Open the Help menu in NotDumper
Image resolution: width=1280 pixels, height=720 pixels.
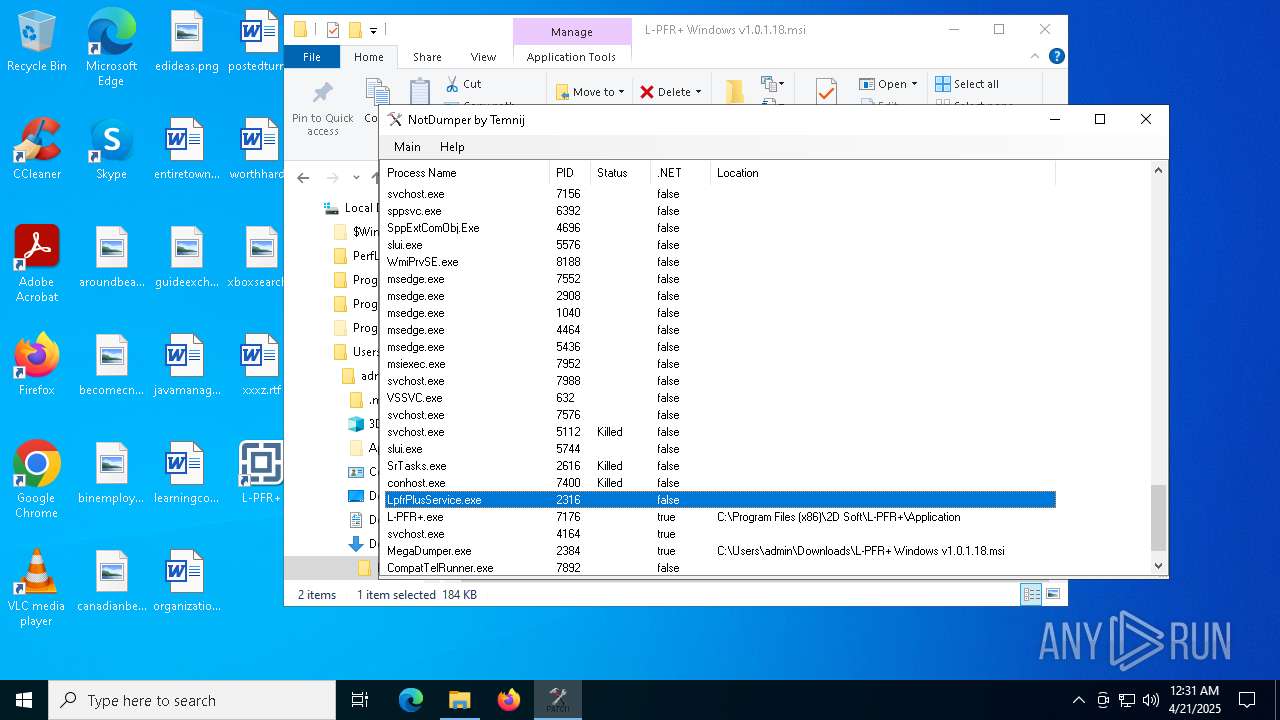pos(452,147)
